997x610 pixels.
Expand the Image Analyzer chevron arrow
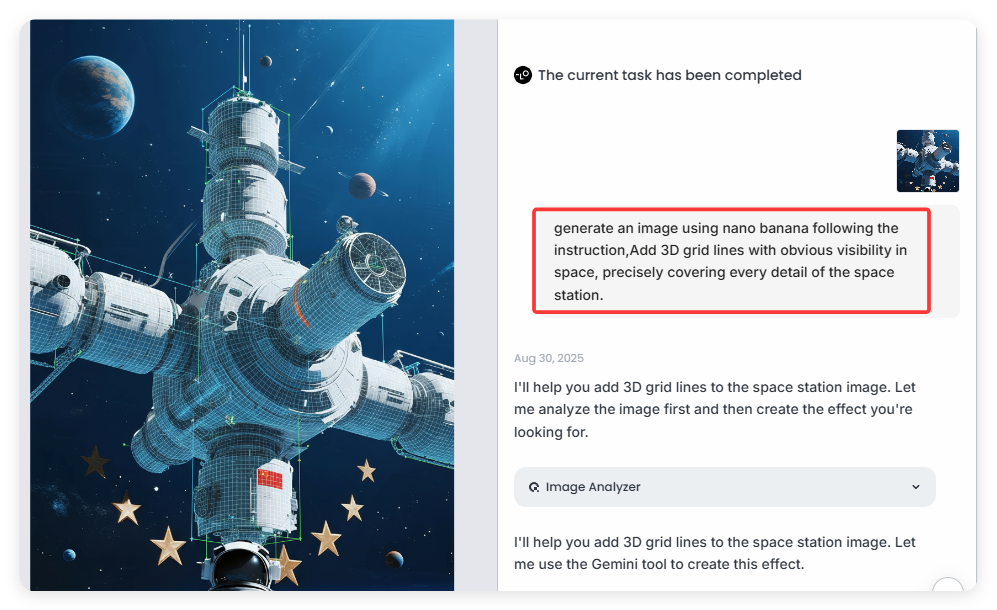click(916, 487)
